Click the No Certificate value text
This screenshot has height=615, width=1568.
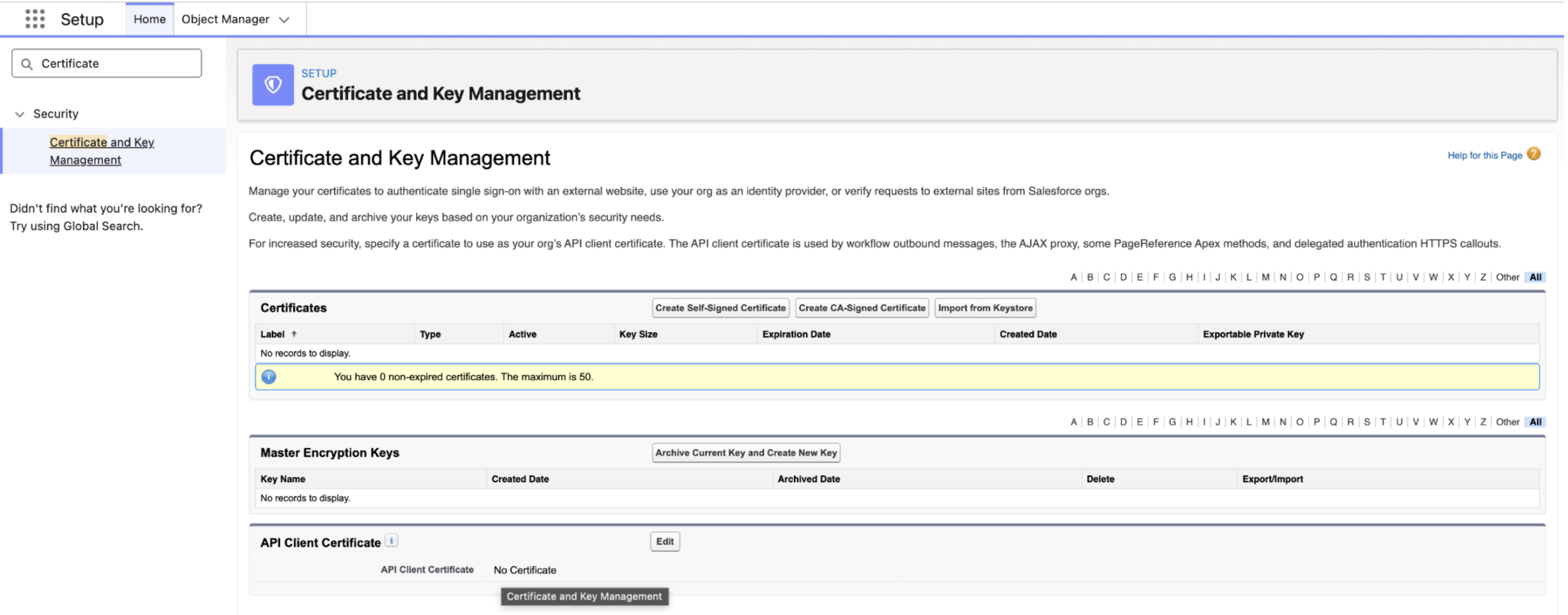pyautogui.click(x=524, y=570)
